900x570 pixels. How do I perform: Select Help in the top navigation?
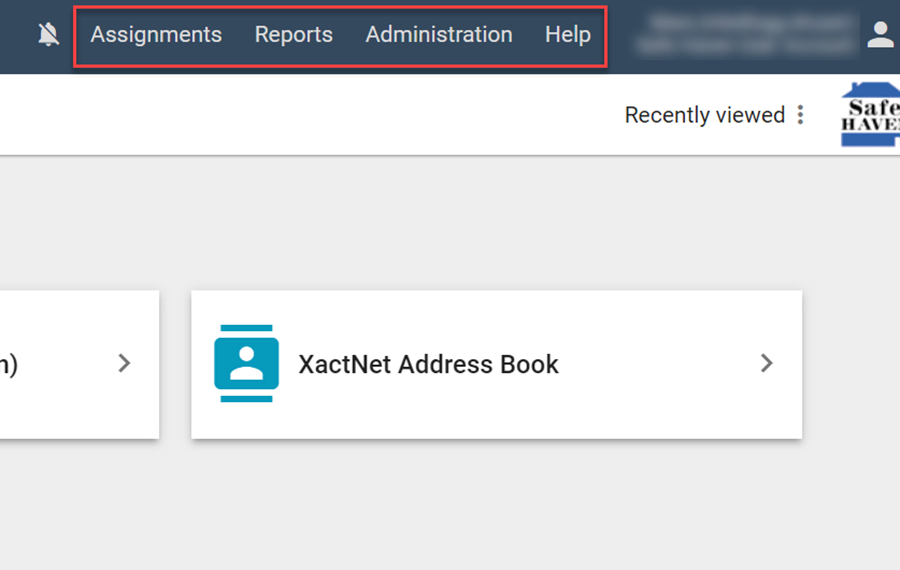[567, 35]
